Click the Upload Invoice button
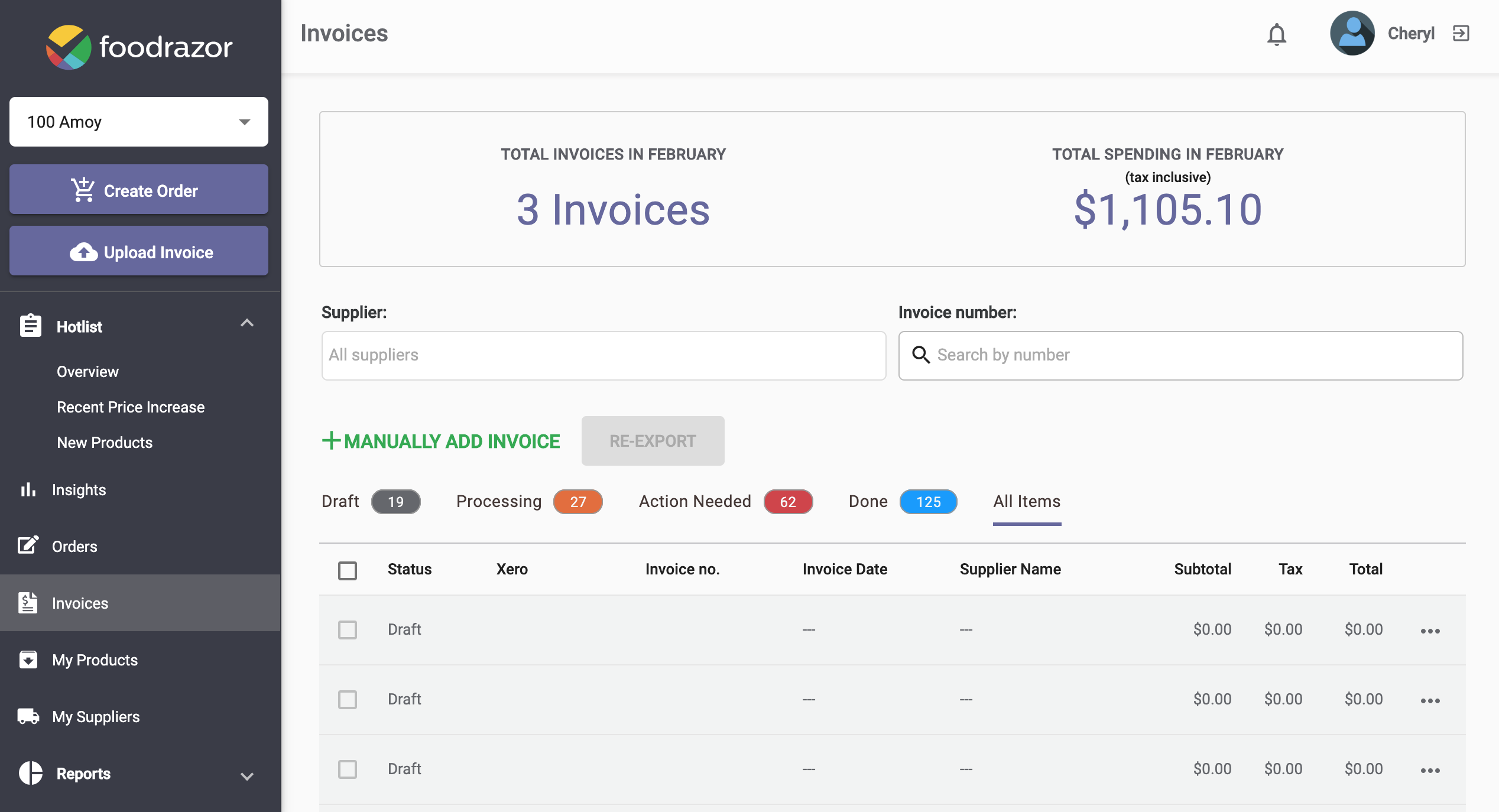The height and width of the screenshot is (812, 1499). point(138,251)
